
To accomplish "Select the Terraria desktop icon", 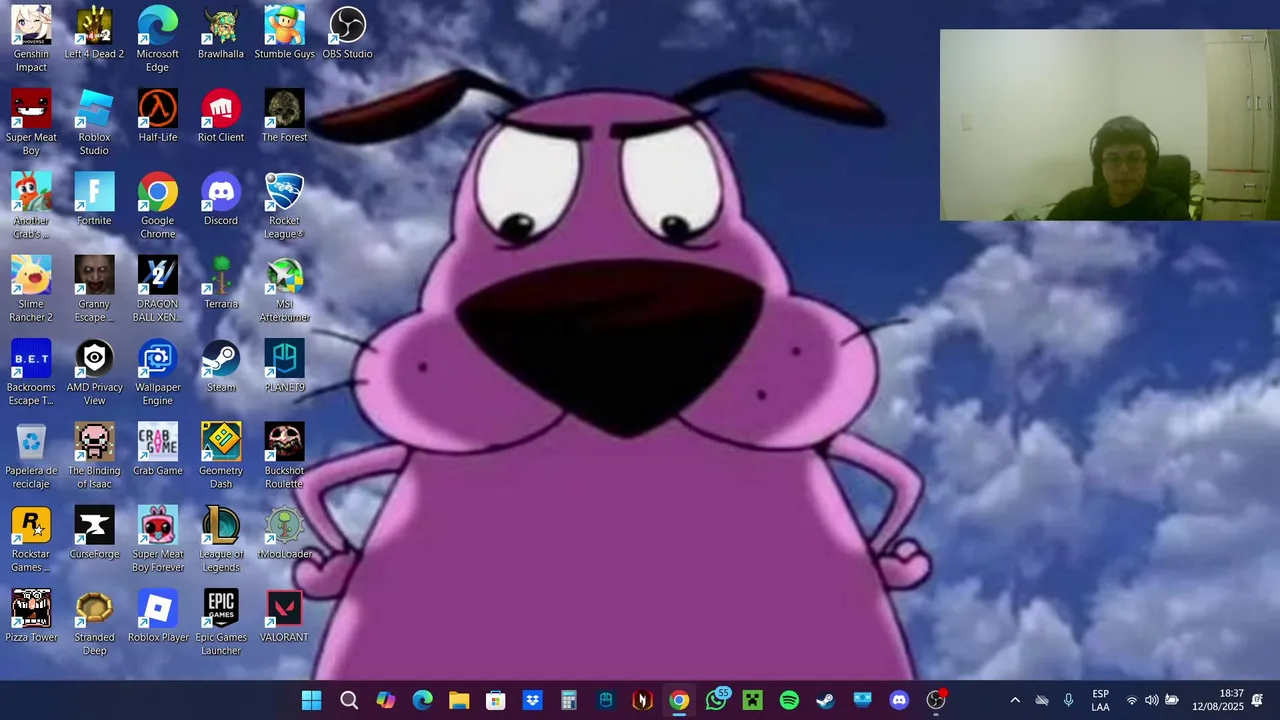I will [x=221, y=283].
